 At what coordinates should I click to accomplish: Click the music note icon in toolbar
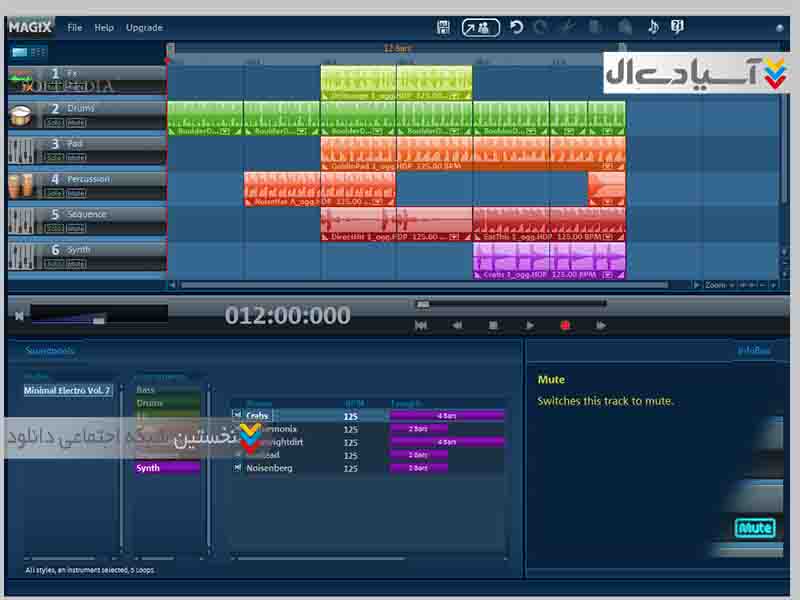click(x=653, y=27)
